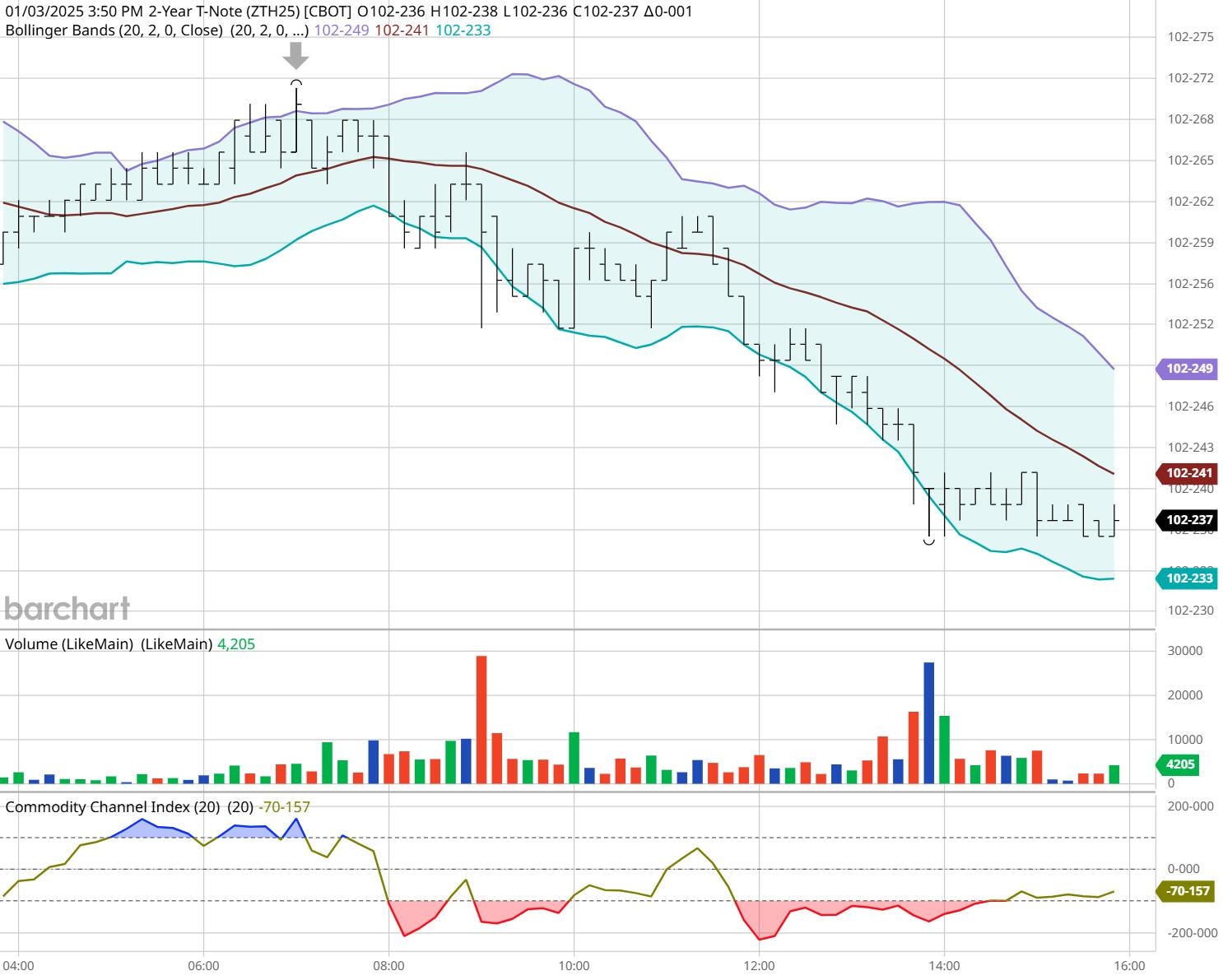Image resolution: width=1223 pixels, height=980 pixels.
Task: Toggle the Commodity Channel Index (20) label
Action: (x=115, y=808)
